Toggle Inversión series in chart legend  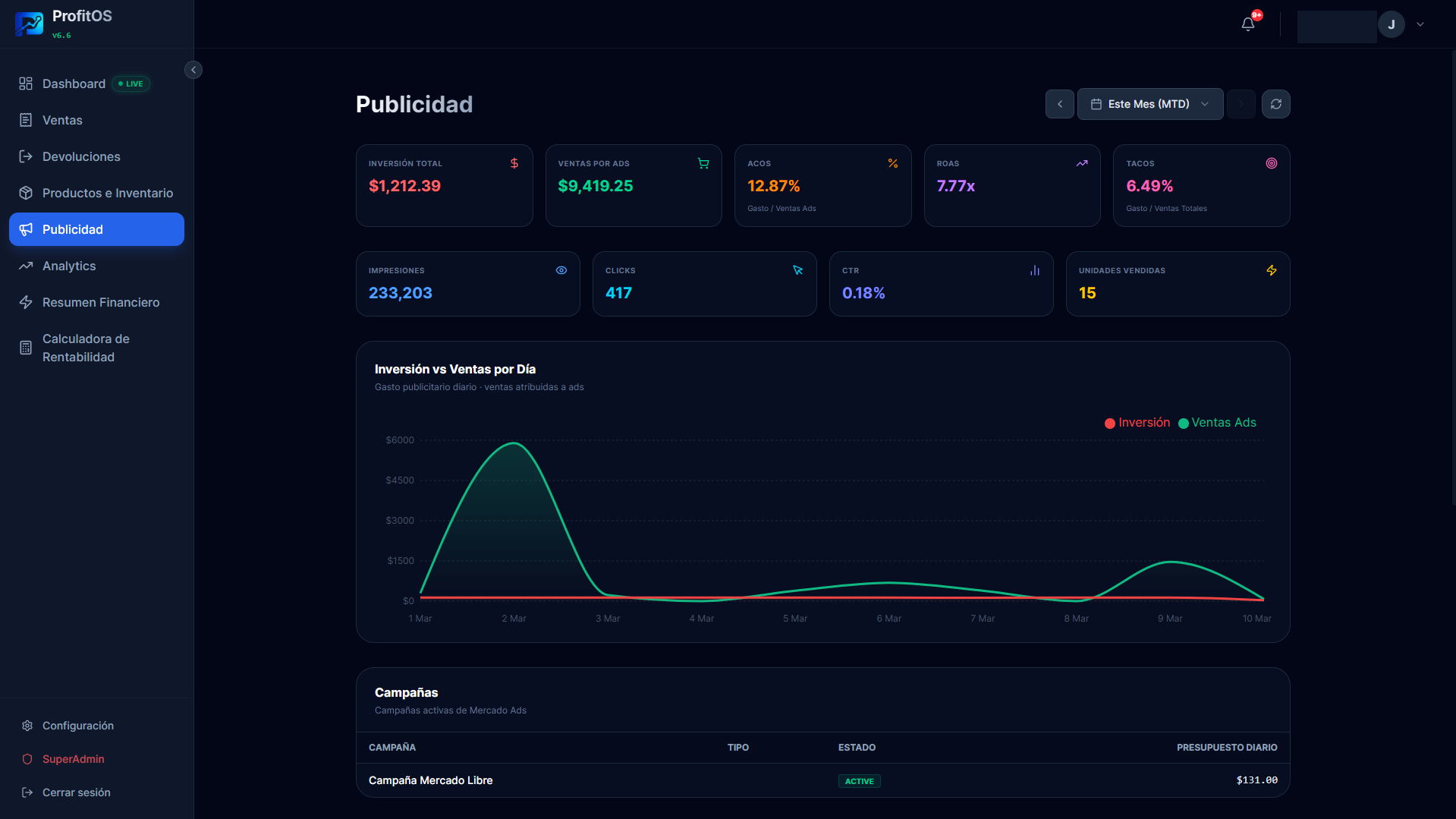(1137, 423)
